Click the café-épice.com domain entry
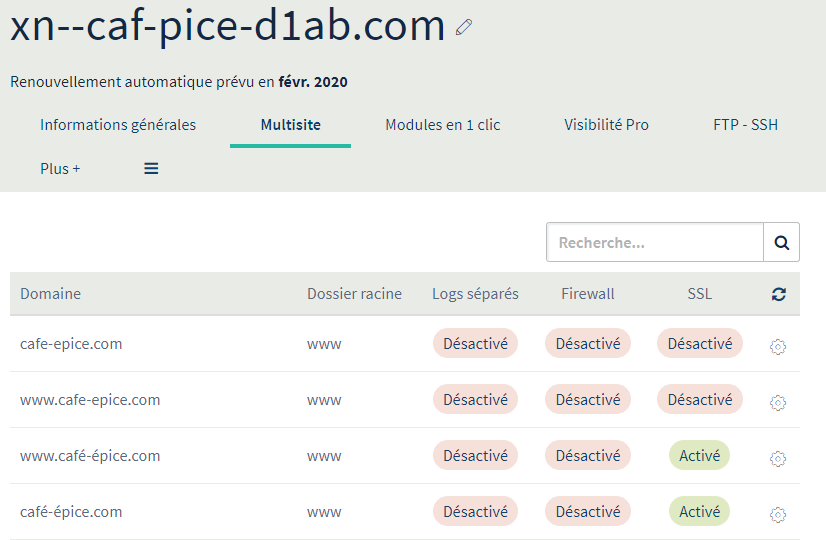The image size is (826, 540). pos(71,512)
